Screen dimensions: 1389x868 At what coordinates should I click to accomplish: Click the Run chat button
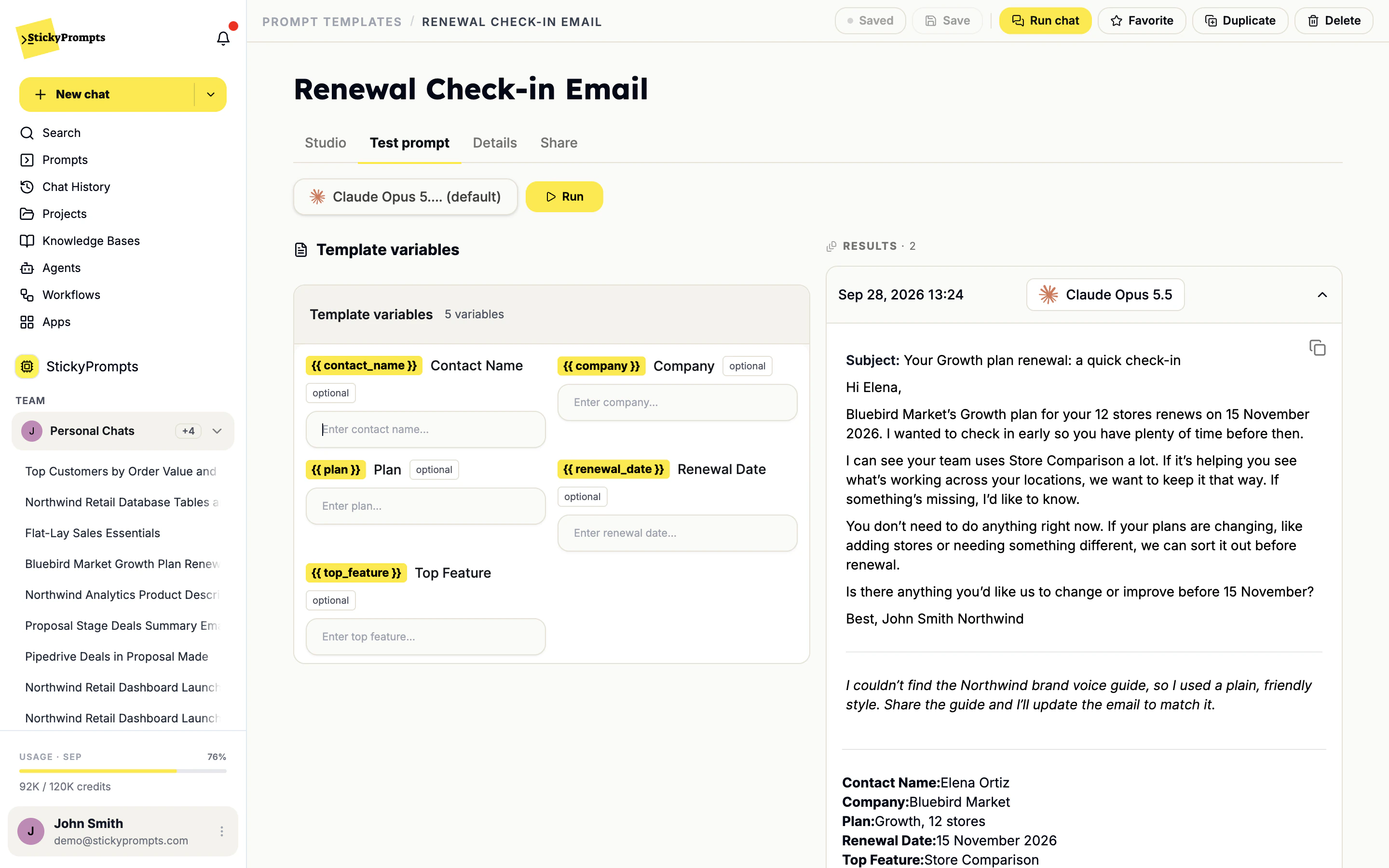(1045, 21)
